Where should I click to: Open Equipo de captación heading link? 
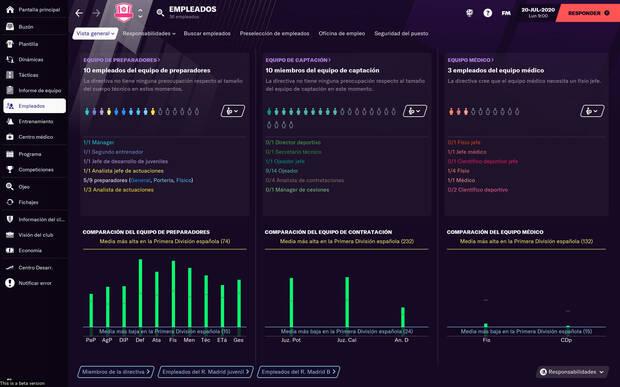pos(298,60)
